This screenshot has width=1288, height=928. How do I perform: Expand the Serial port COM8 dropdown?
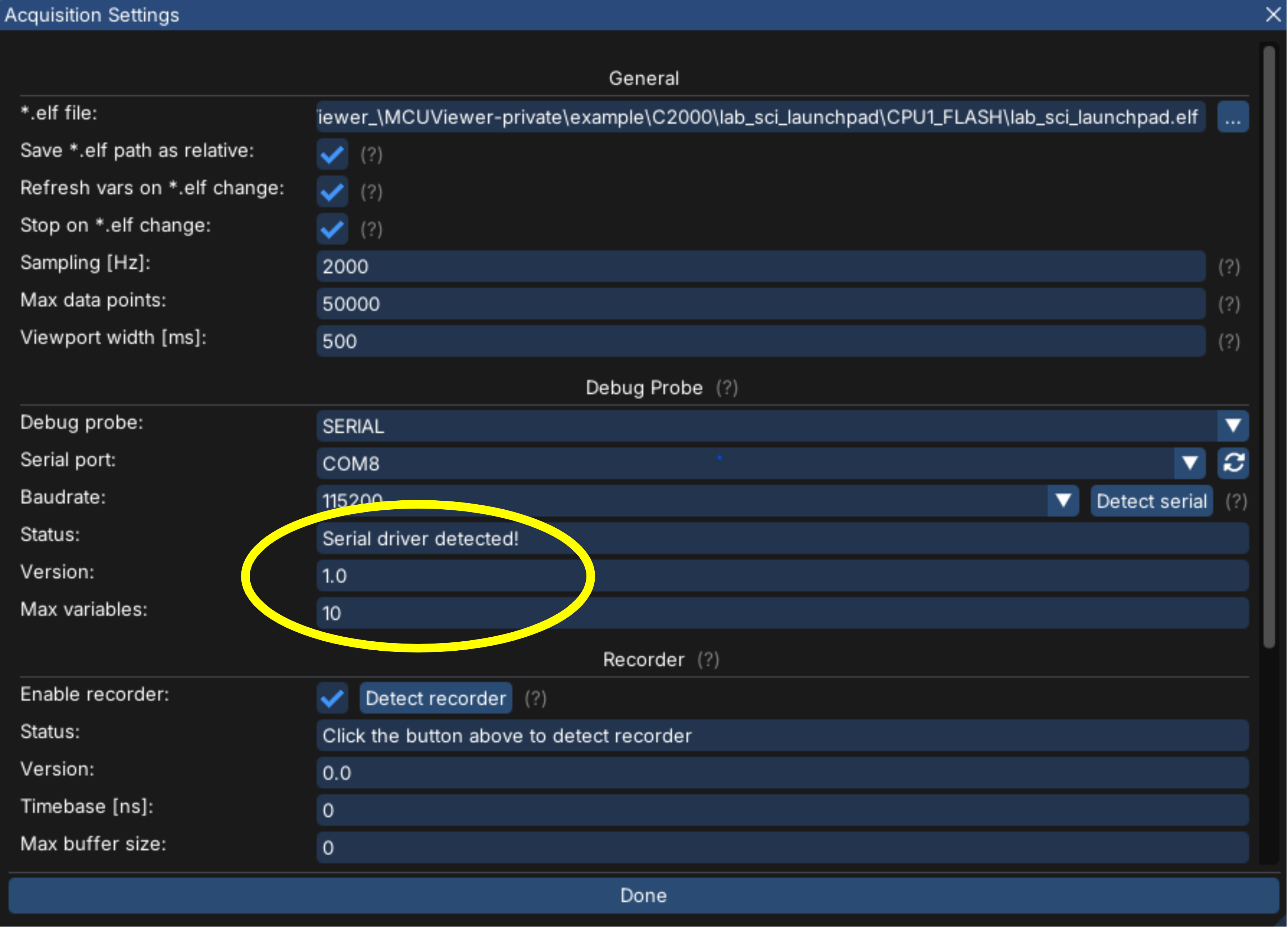[x=1189, y=463]
